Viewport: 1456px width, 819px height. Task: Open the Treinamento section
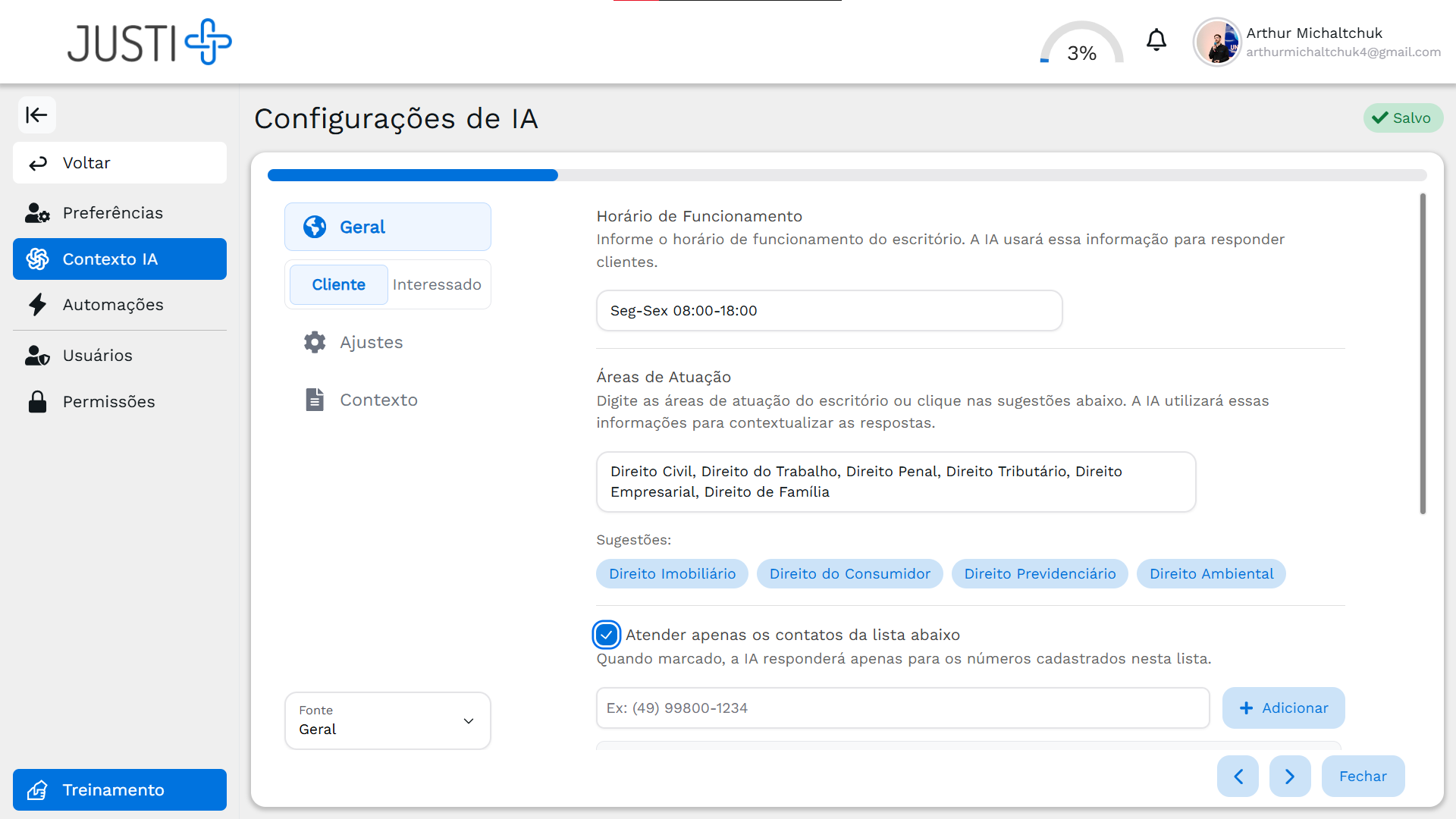tap(119, 789)
